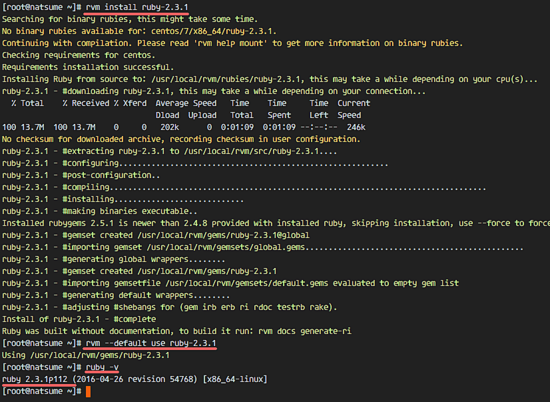Screen dimensions: 550x402
Task: Click the '#installing' progress line
Action: tap(123, 199)
